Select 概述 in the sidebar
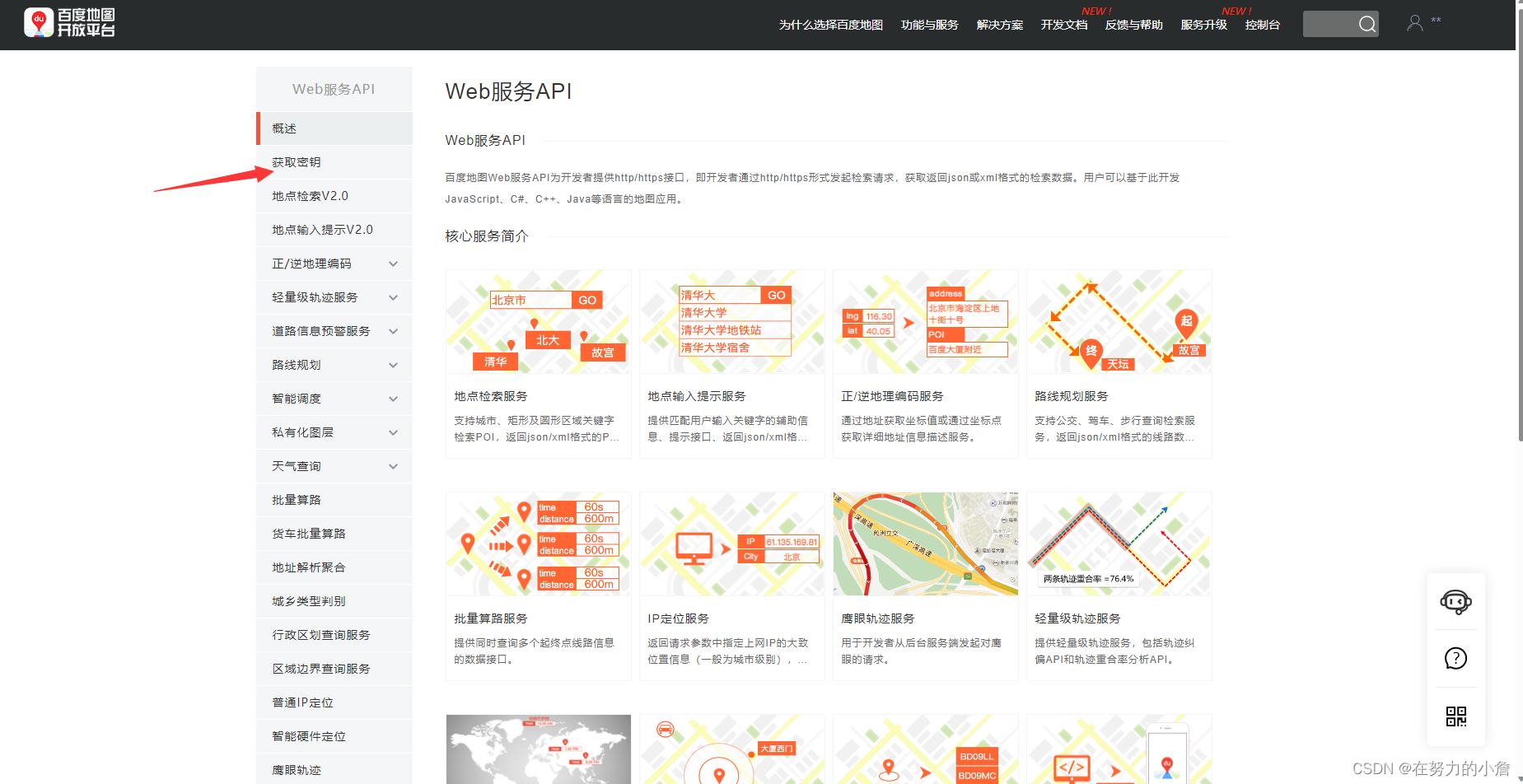The height and width of the screenshot is (784, 1523). pyautogui.click(x=334, y=128)
